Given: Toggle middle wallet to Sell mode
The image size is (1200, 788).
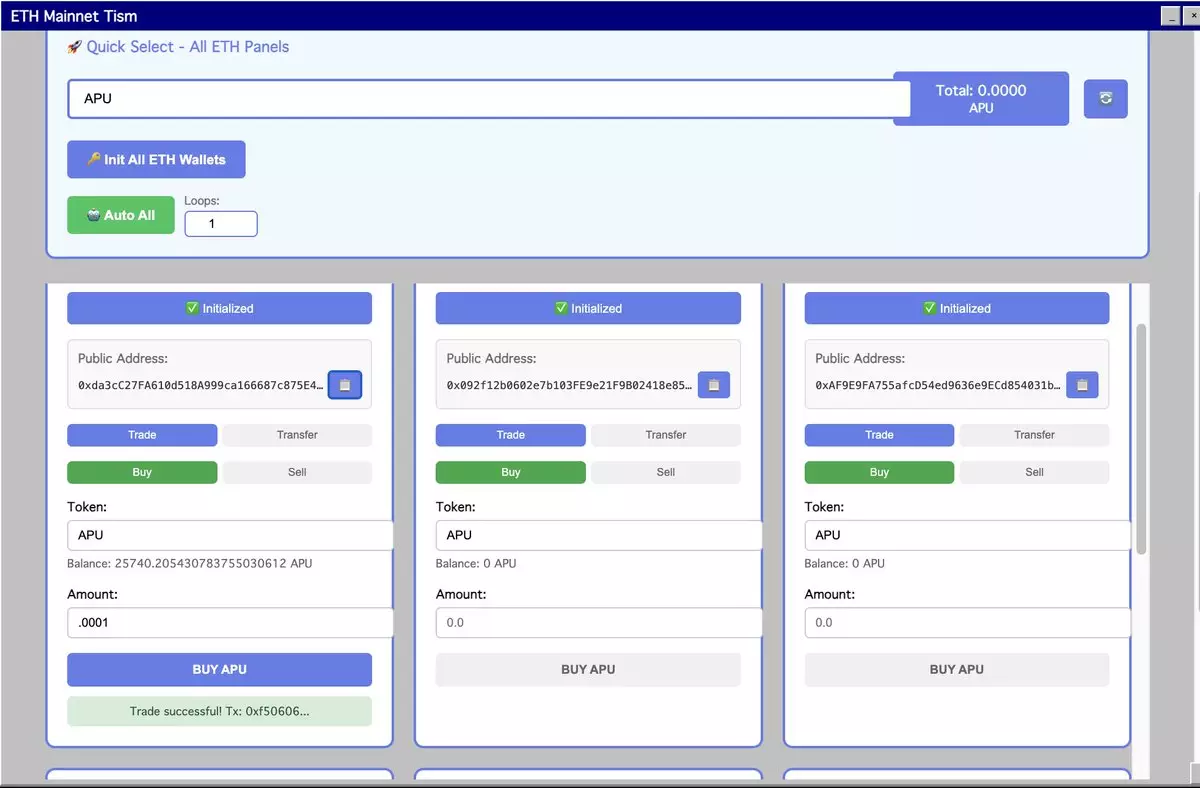Looking at the screenshot, I should click(665, 472).
